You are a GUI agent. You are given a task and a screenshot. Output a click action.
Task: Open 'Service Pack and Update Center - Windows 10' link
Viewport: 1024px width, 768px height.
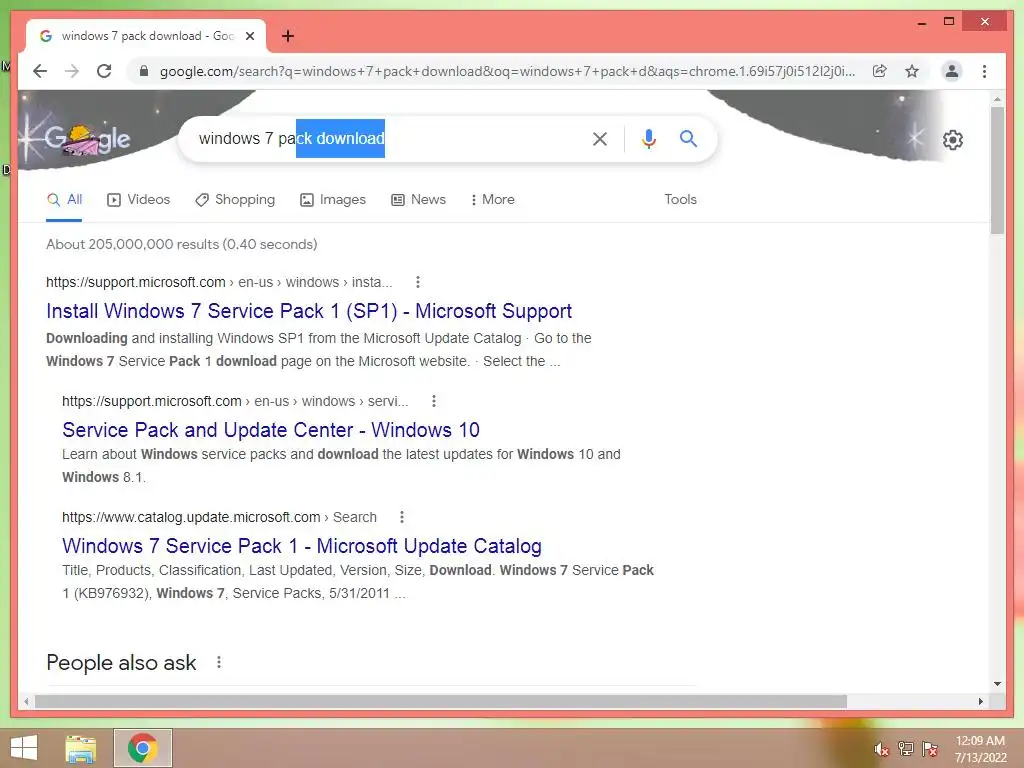[x=271, y=430]
